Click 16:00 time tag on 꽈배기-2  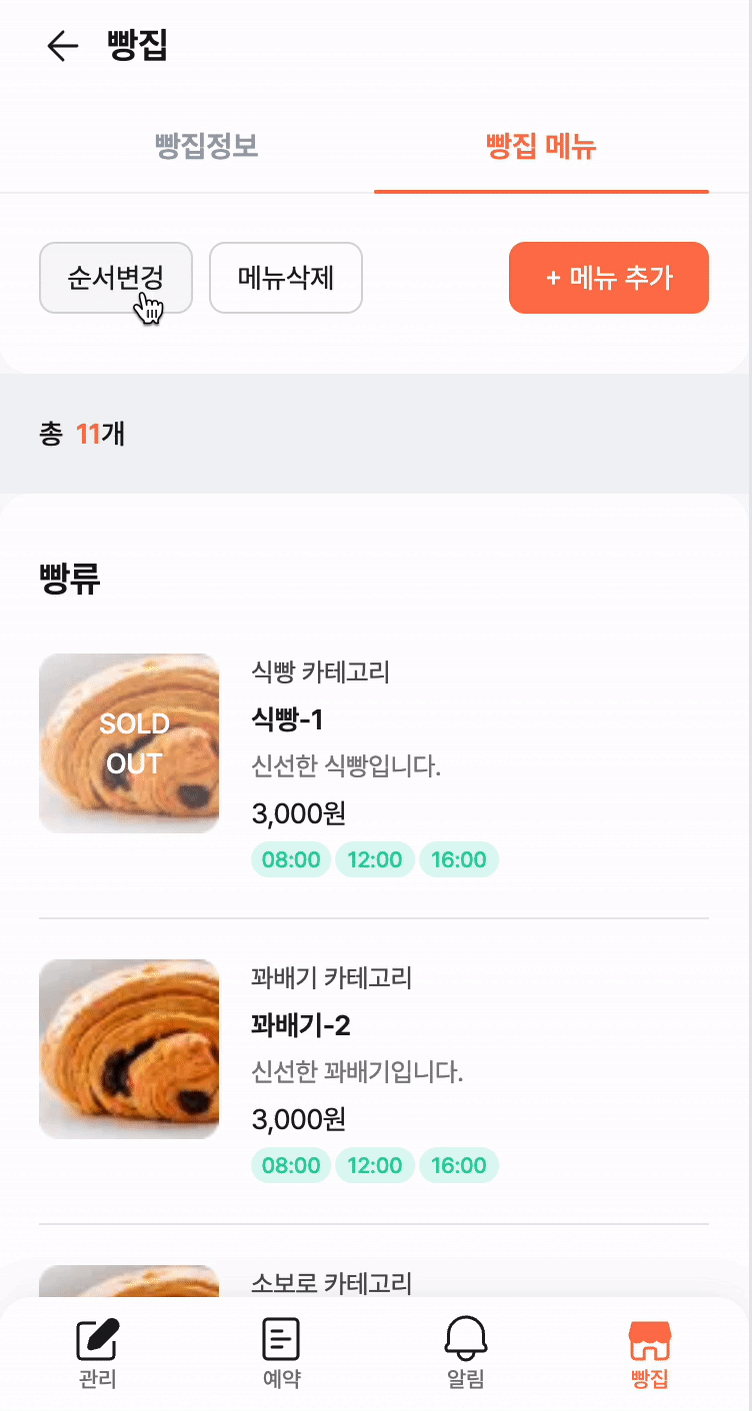pos(459,1166)
